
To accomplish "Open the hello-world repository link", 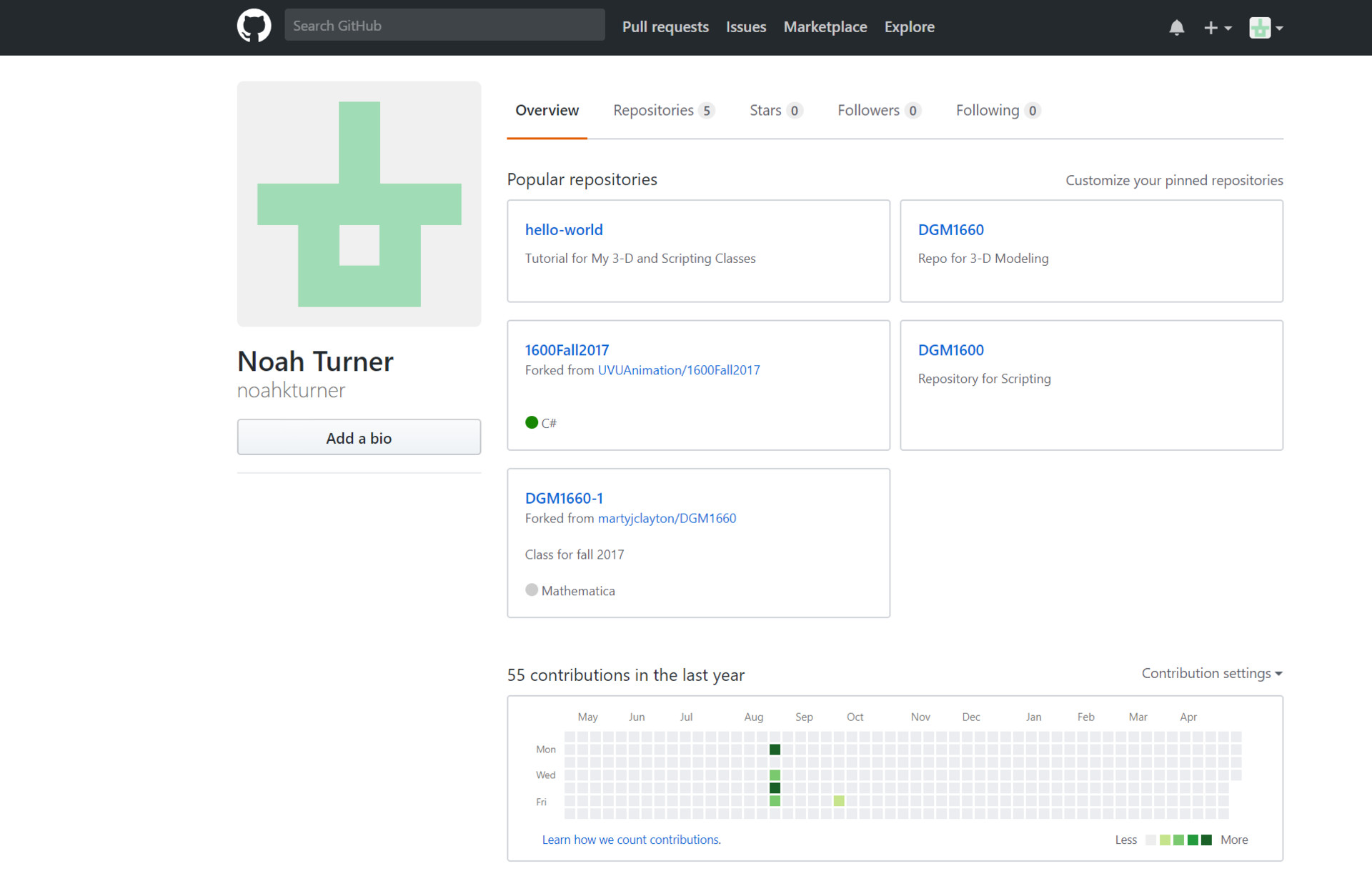I will 563,229.
